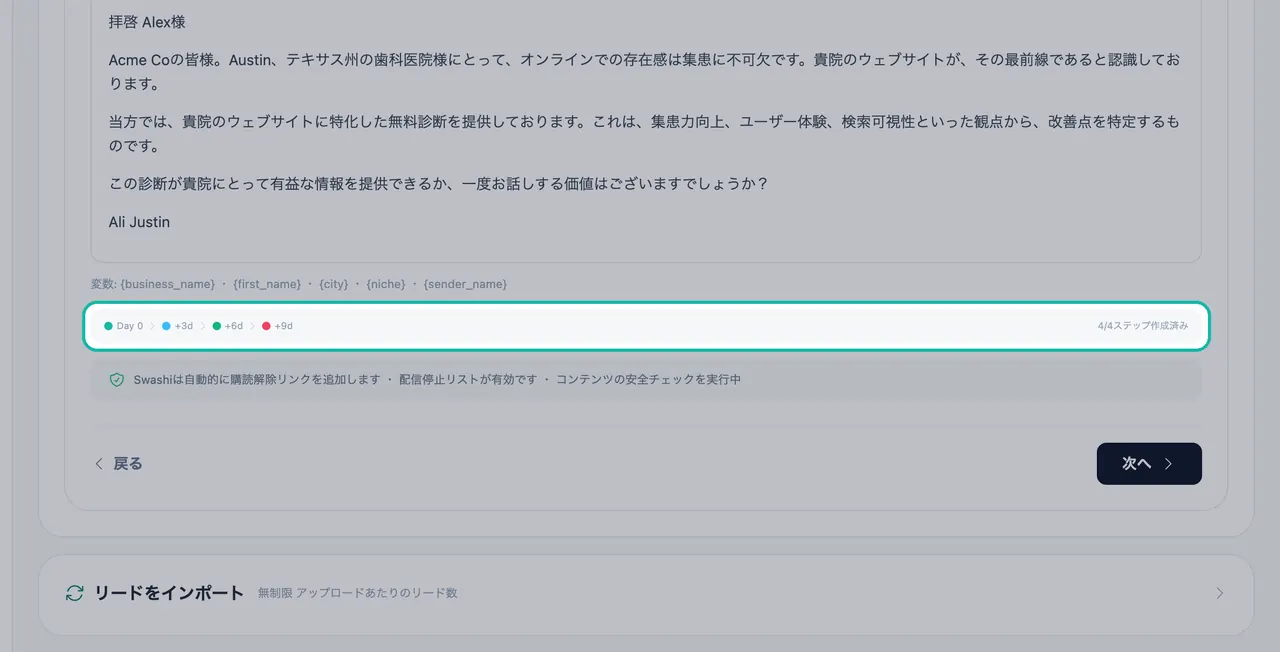Click the 次へ next button
Image resolution: width=1280 pixels, height=652 pixels.
(x=1149, y=464)
